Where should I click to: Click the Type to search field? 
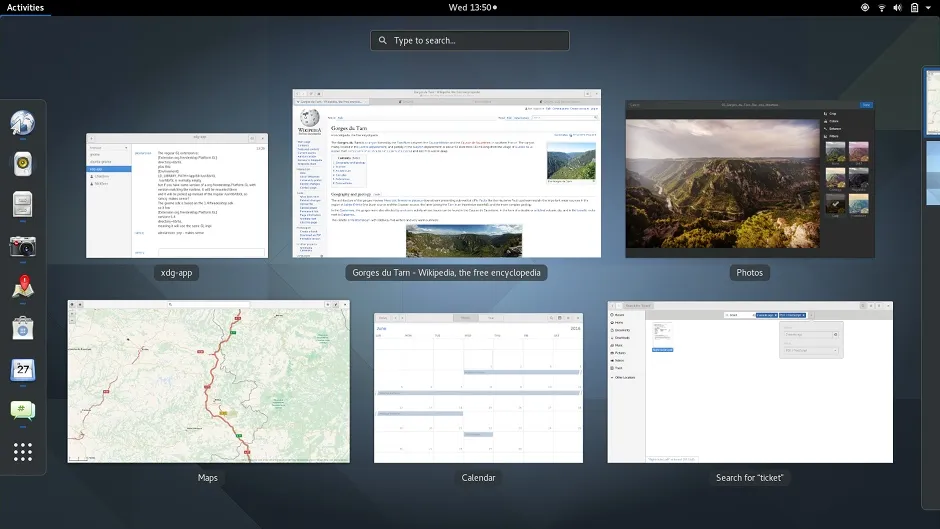470,41
